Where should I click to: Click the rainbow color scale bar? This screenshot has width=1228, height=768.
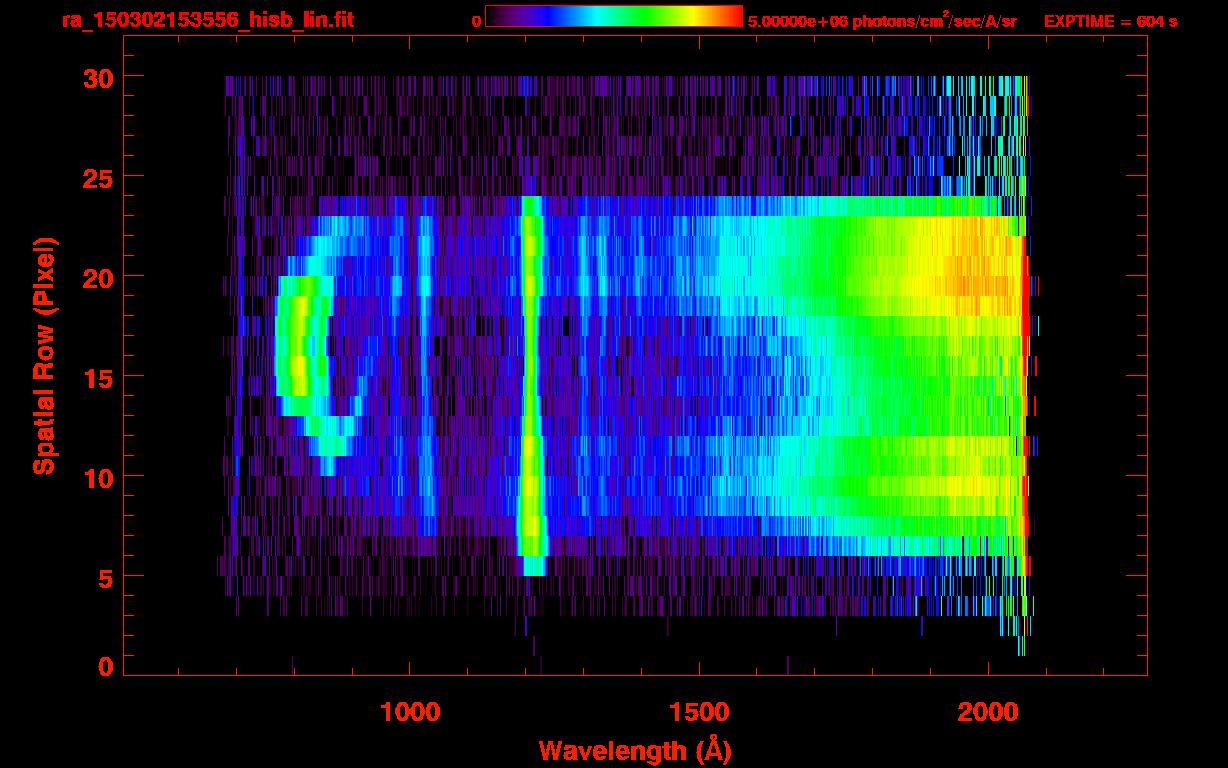(x=614, y=16)
